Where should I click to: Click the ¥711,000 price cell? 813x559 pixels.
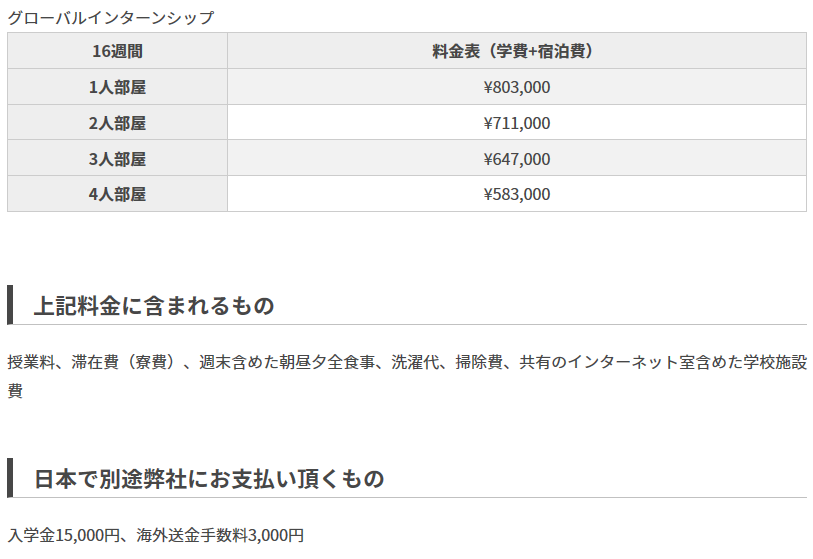516,123
